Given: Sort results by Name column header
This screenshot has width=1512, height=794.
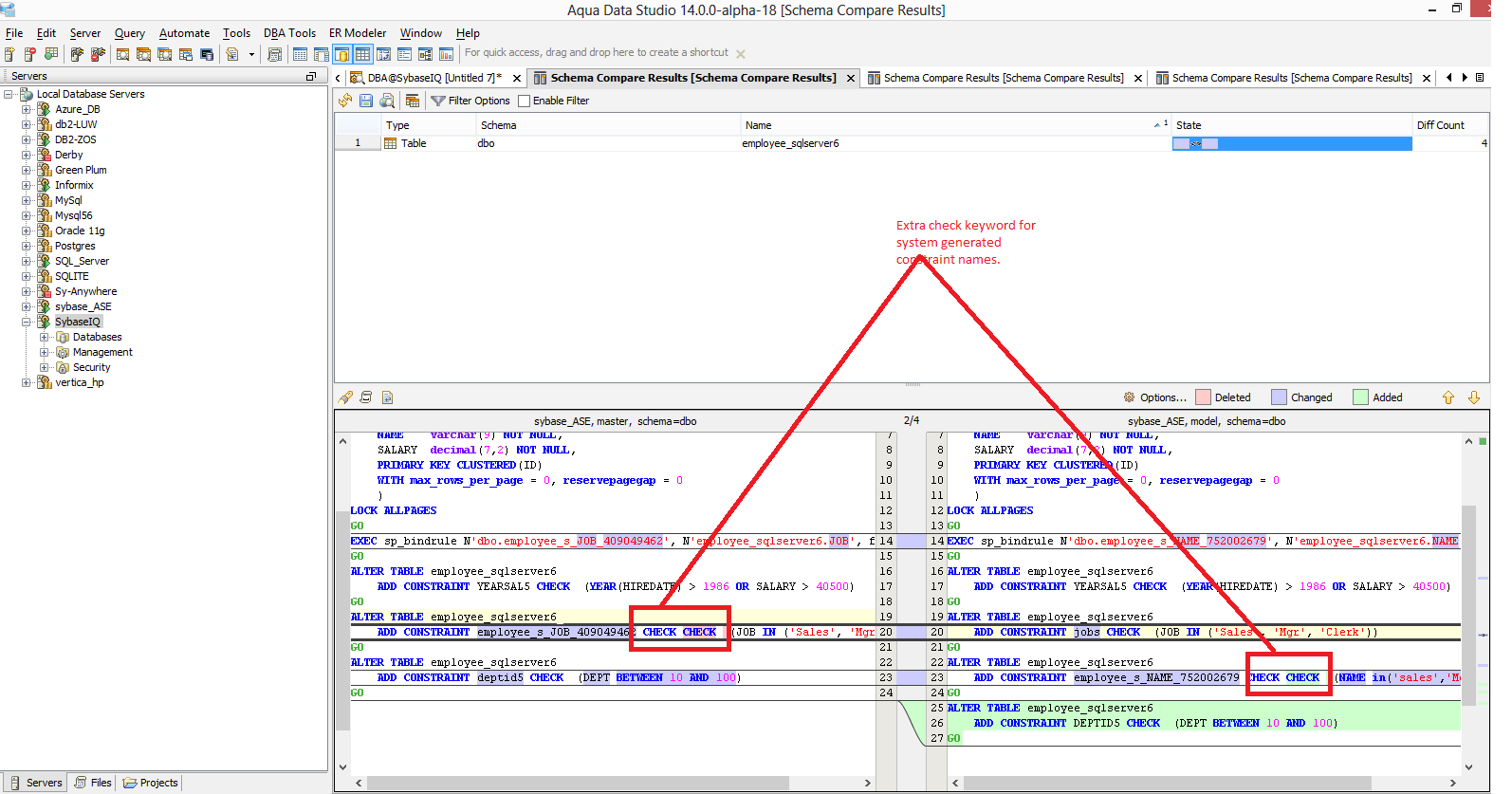Looking at the screenshot, I should click(955, 125).
